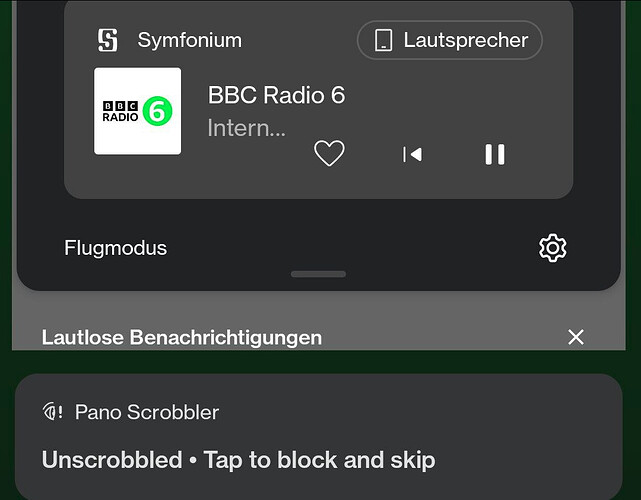Open quick settings gear icon
Viewport: 641px width, 500px height.
tap(553, 248)
